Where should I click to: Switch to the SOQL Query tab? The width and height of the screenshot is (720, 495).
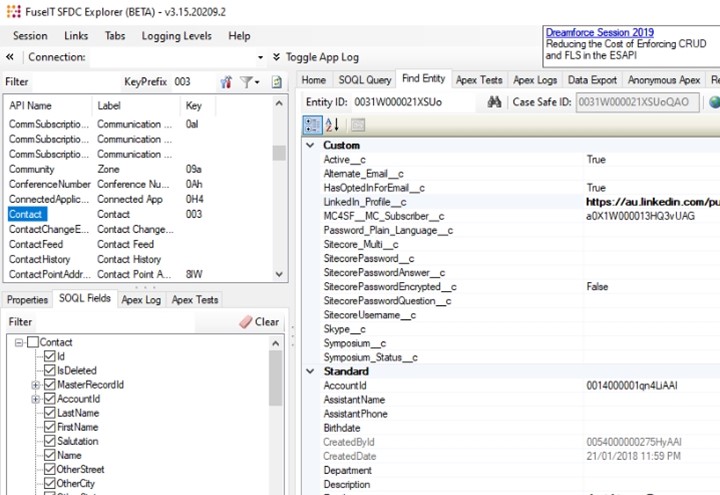(x=365, y=80)
